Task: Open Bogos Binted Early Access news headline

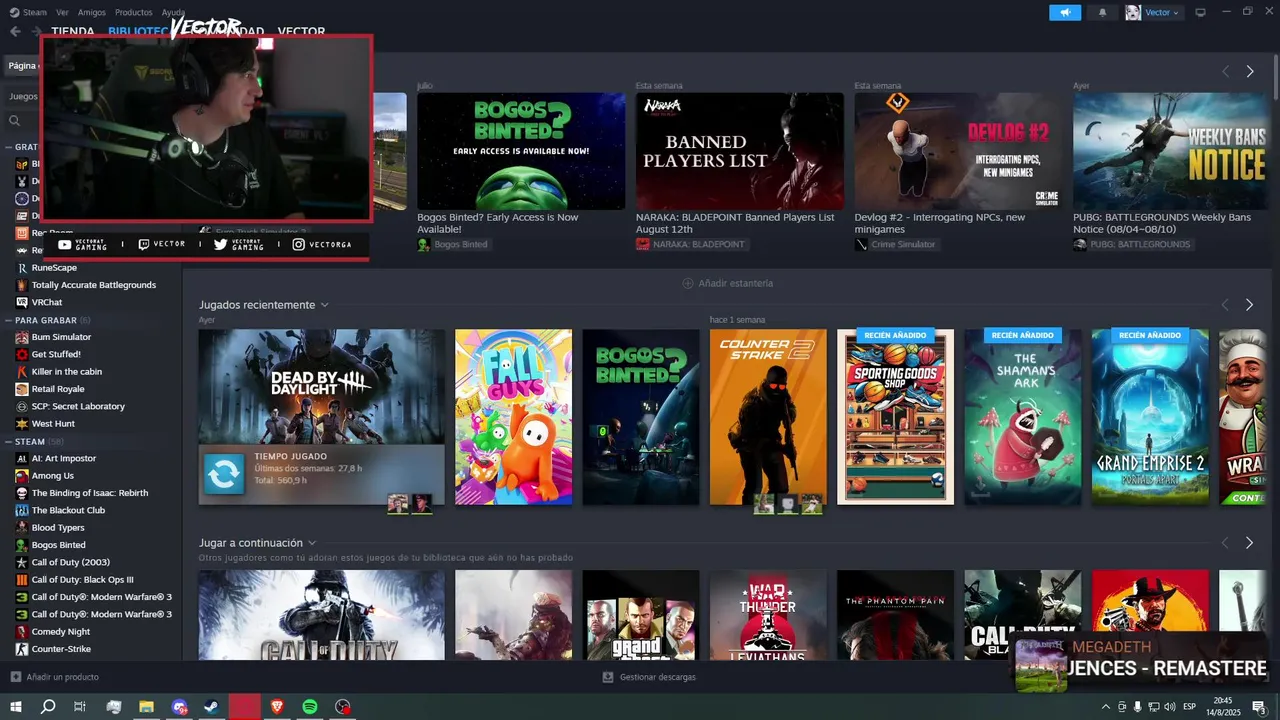Action: pos(497,223)
